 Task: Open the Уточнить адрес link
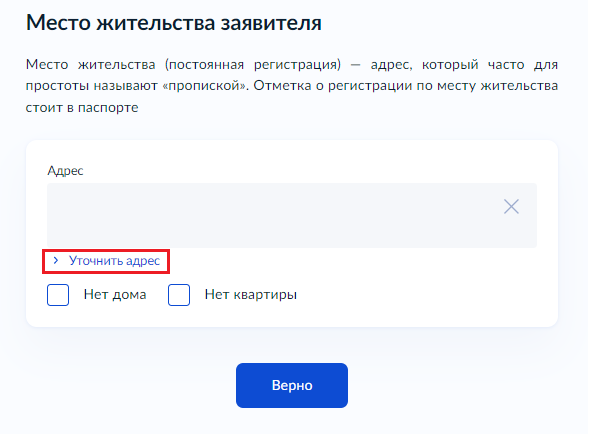coord(114,261)
